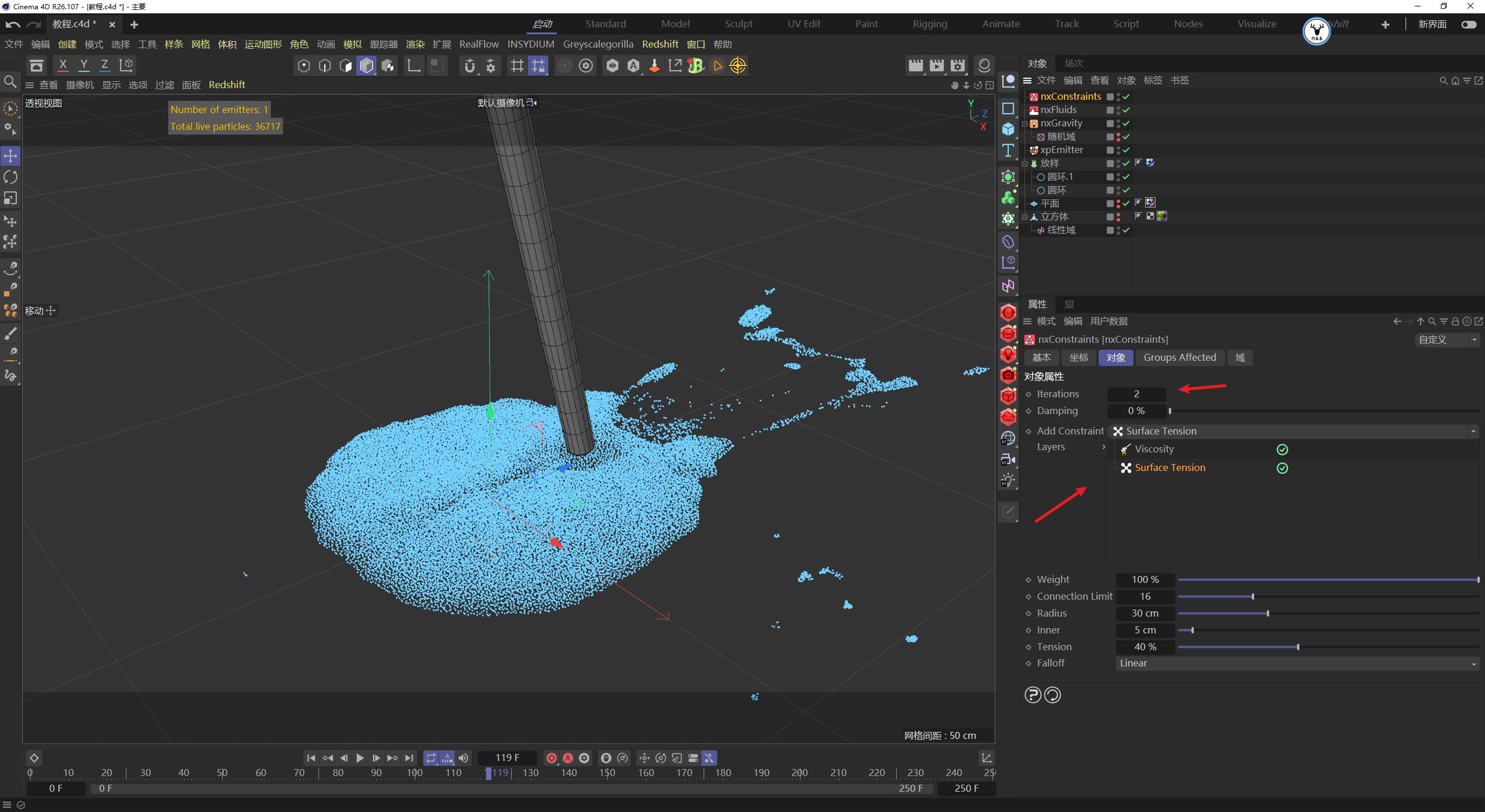The width and height of the screenshot is (1485, 812).
Task: Open the RealFlow menu
Action: [x=479, y=44]
